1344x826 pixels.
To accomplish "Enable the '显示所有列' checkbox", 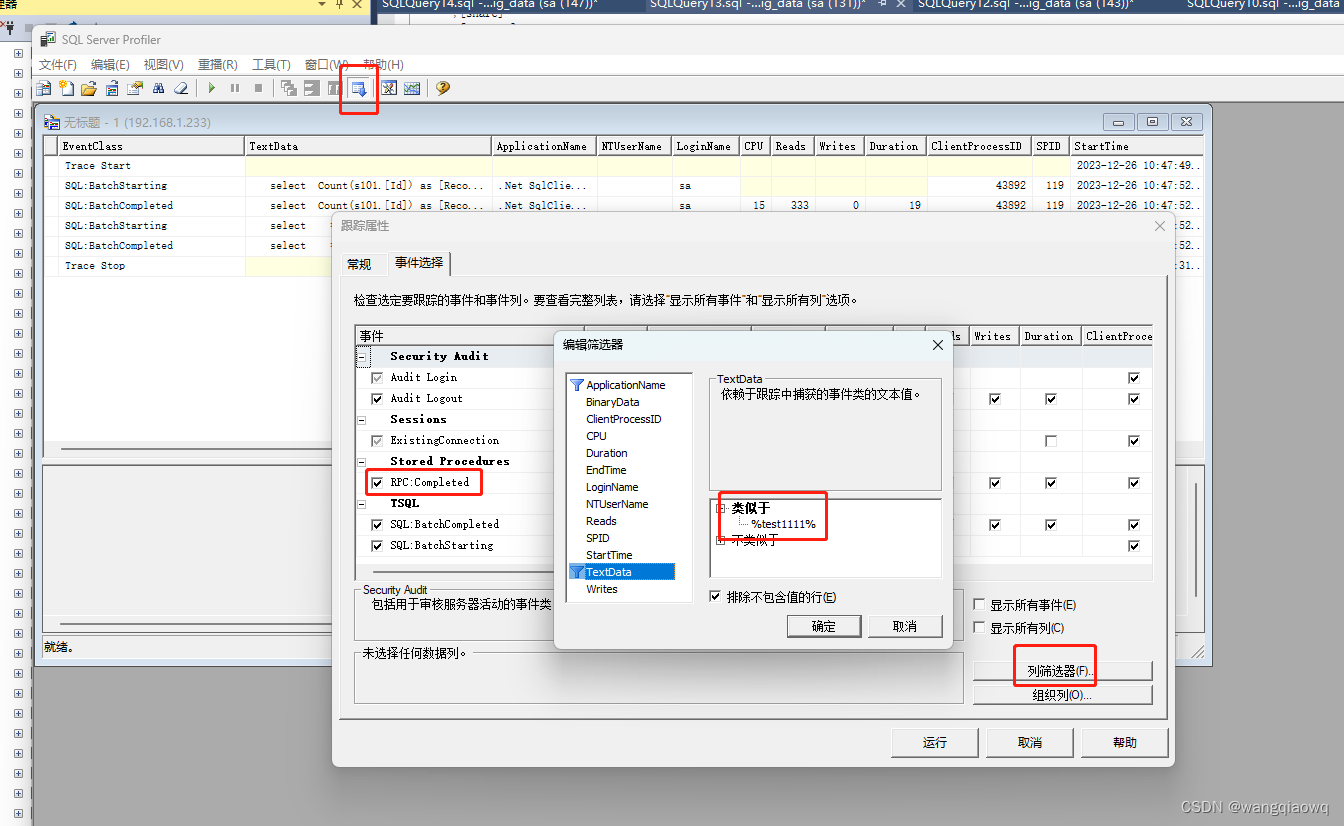I will point(980,628).
